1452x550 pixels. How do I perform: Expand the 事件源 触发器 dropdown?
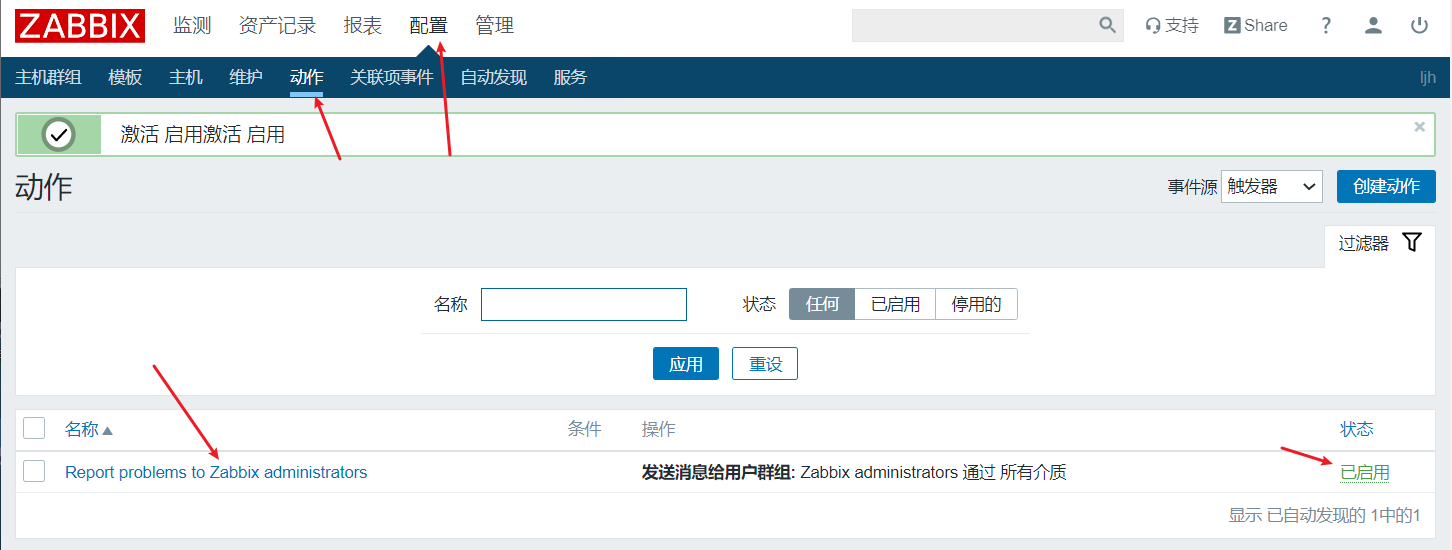click(1272, 186)
